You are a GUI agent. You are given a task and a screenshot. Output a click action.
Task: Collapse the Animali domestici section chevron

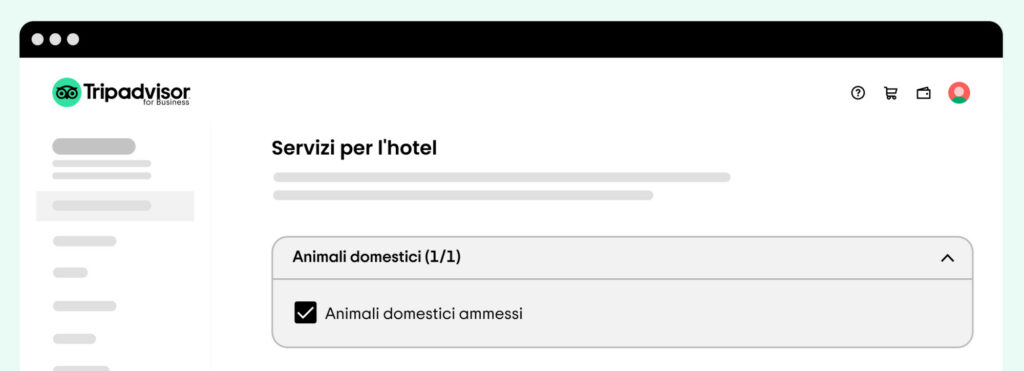[947, 258]
